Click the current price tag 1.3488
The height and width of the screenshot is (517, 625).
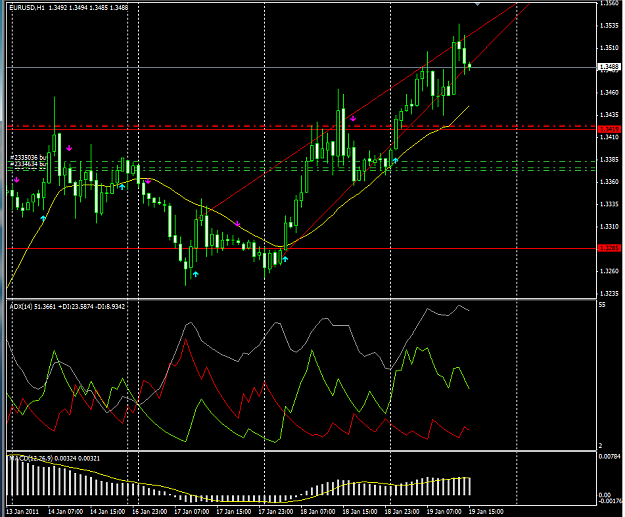coord(609,67)
